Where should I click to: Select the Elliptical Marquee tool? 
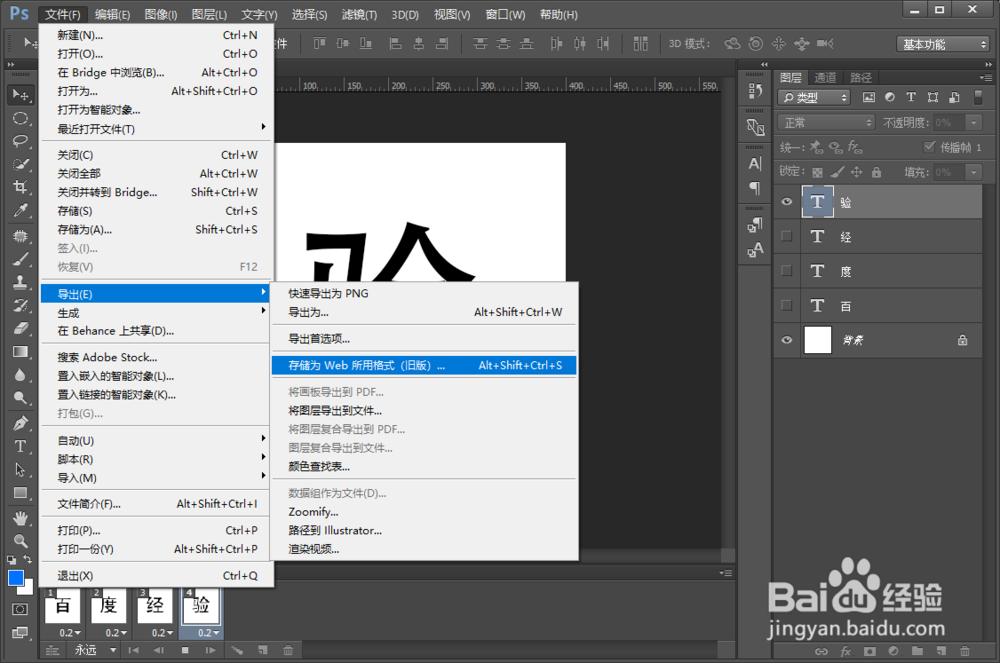20,119
